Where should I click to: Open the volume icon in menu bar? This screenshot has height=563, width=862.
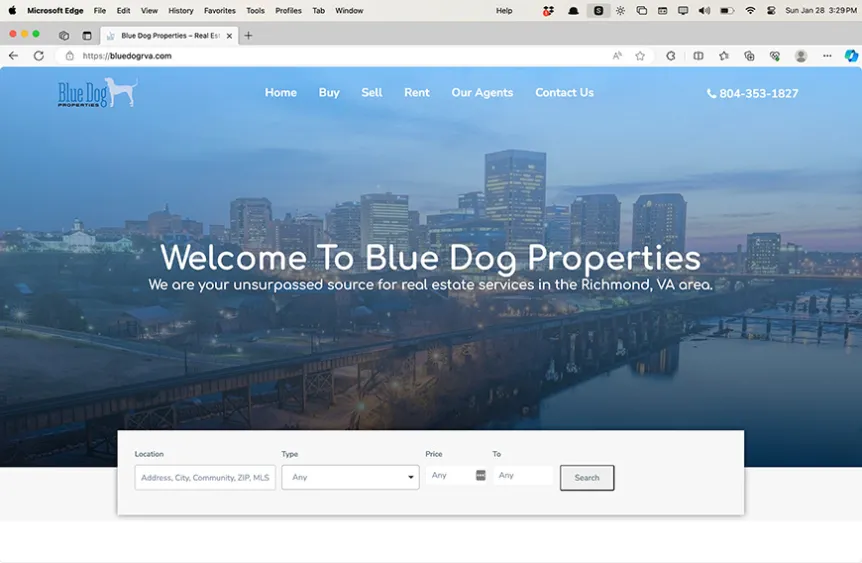click(x=704, y=10)
